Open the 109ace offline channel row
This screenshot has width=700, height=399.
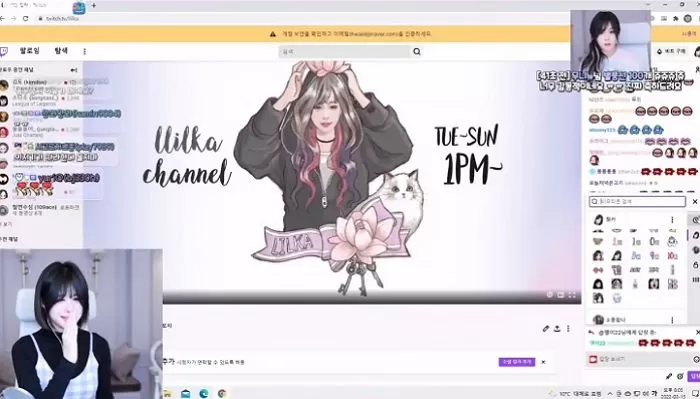tap(41, 210)
